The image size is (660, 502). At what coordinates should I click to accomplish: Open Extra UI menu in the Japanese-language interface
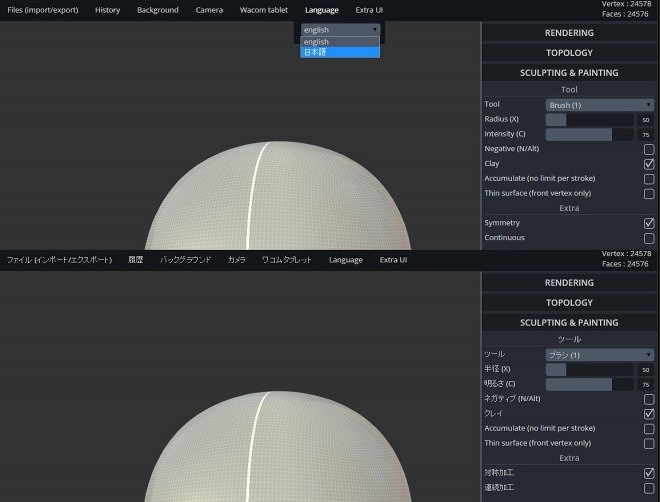point(393,260)
